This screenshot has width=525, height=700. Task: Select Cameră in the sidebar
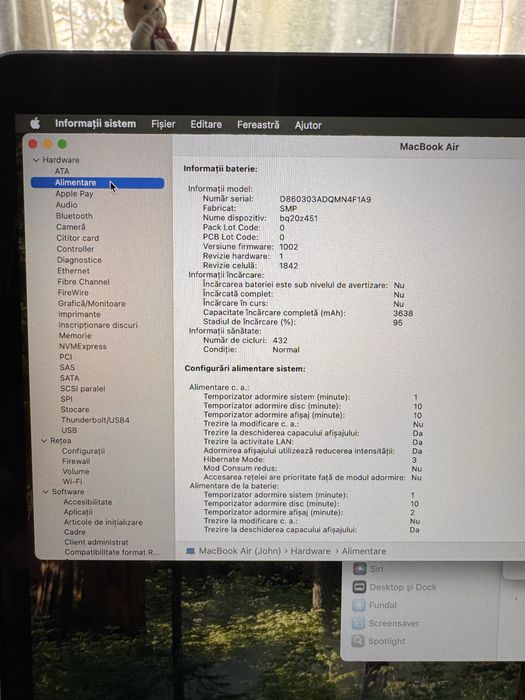tap(71, 227)
